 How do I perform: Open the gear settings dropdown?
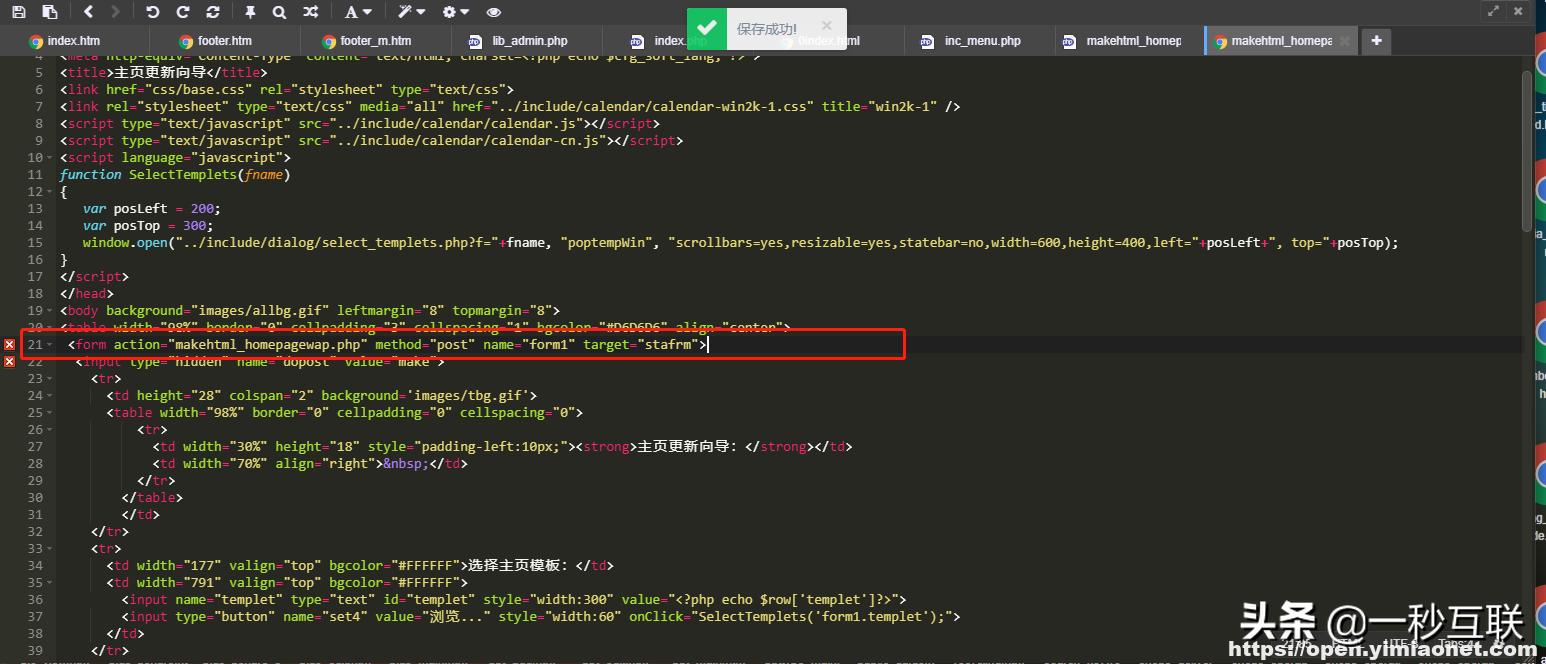click(x=455, y=12)
